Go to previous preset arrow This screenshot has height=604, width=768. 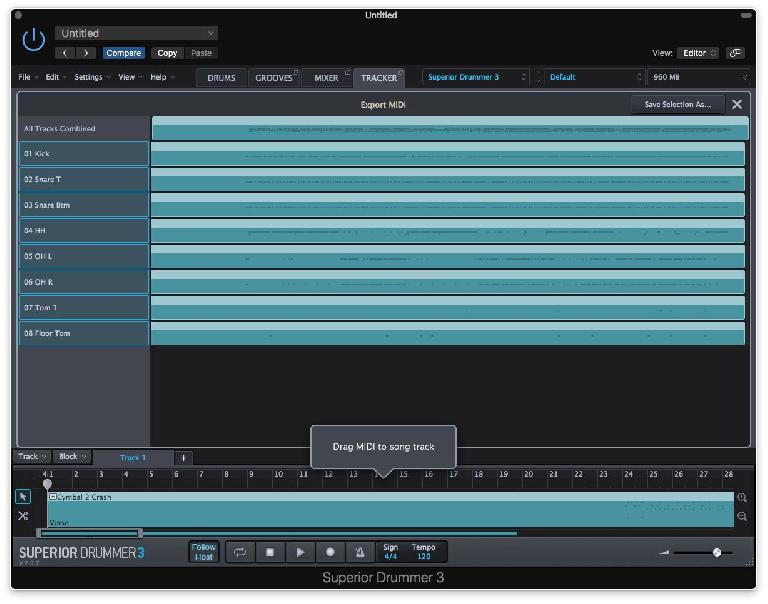pyautogui.click(x=65, y=53)
